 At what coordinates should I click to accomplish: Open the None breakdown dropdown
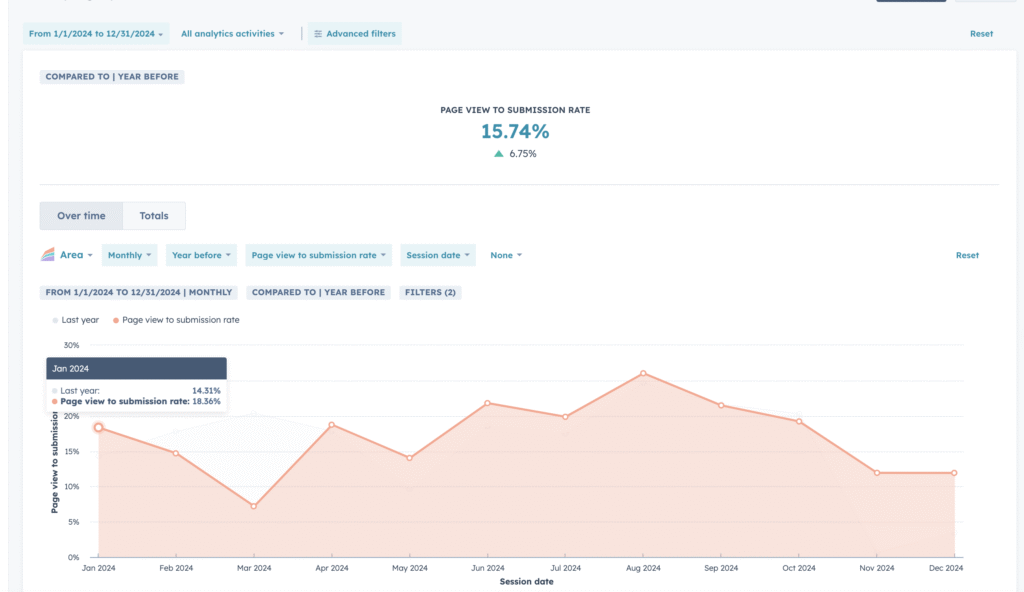pyautogui.click(x=505, y=255)
